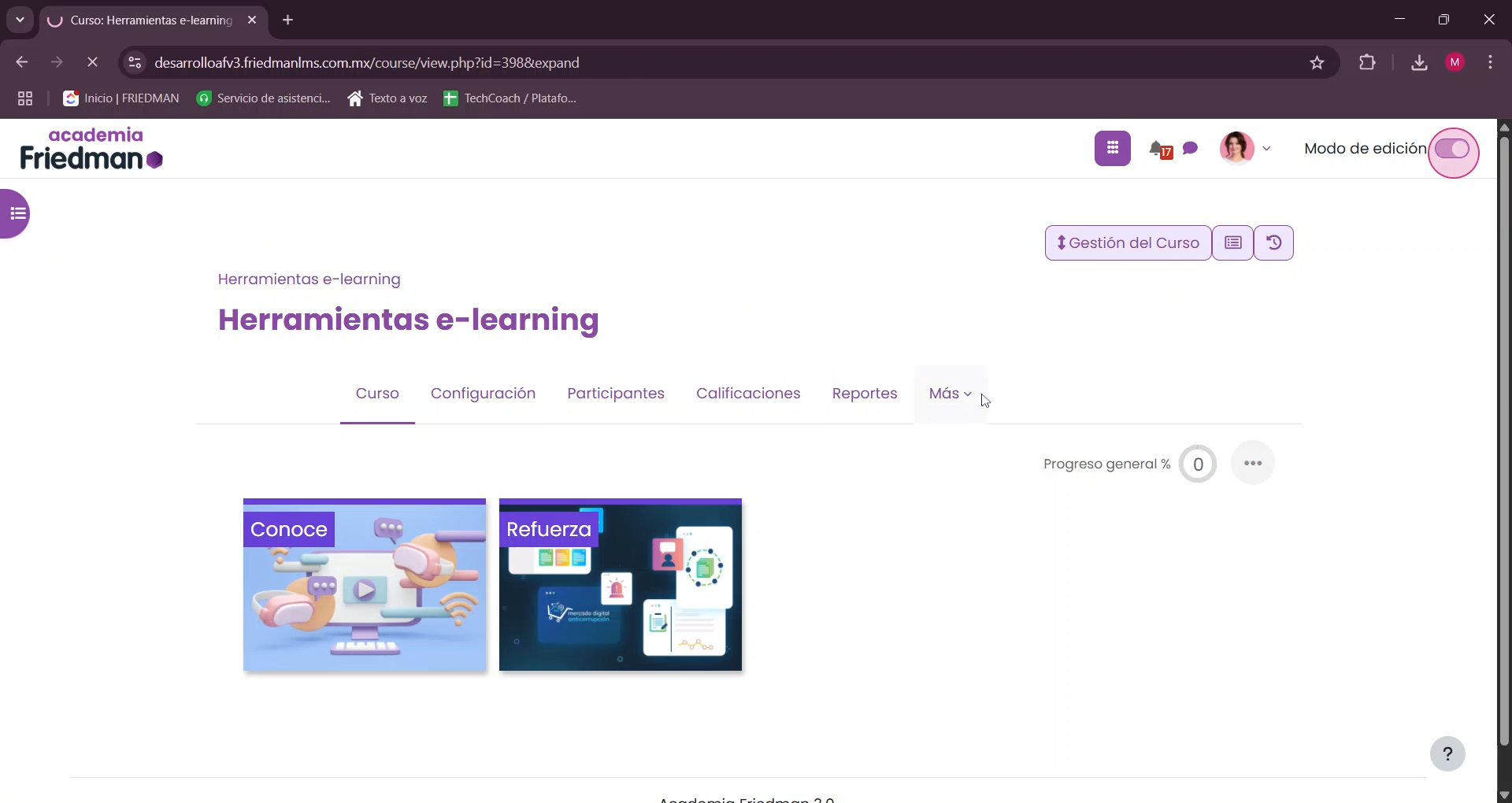Close the Curso: Herramientas e-learning tab
This screenshot has width=1512, height=803.
click(x=252, y=20)
